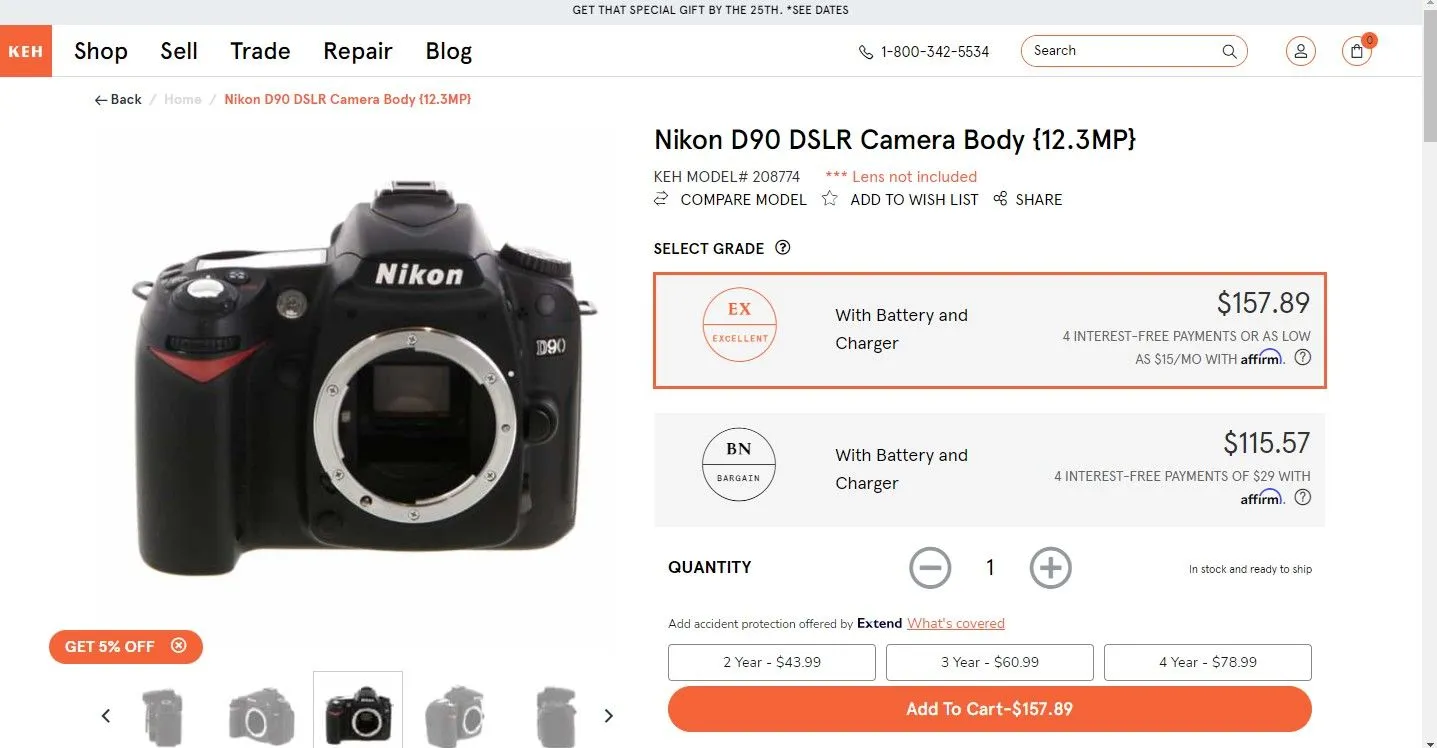Increase quantity with plus button
This screenshot has height=748, width=1437.
pyautogui.click(x=1050, y=568)
